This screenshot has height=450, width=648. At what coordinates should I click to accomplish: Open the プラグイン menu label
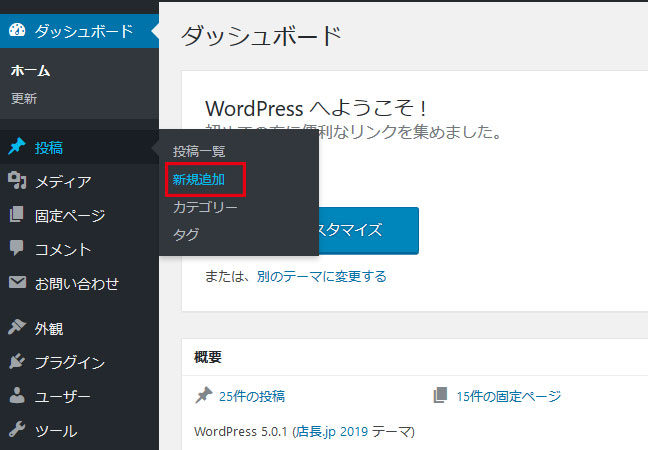point(70,363)
